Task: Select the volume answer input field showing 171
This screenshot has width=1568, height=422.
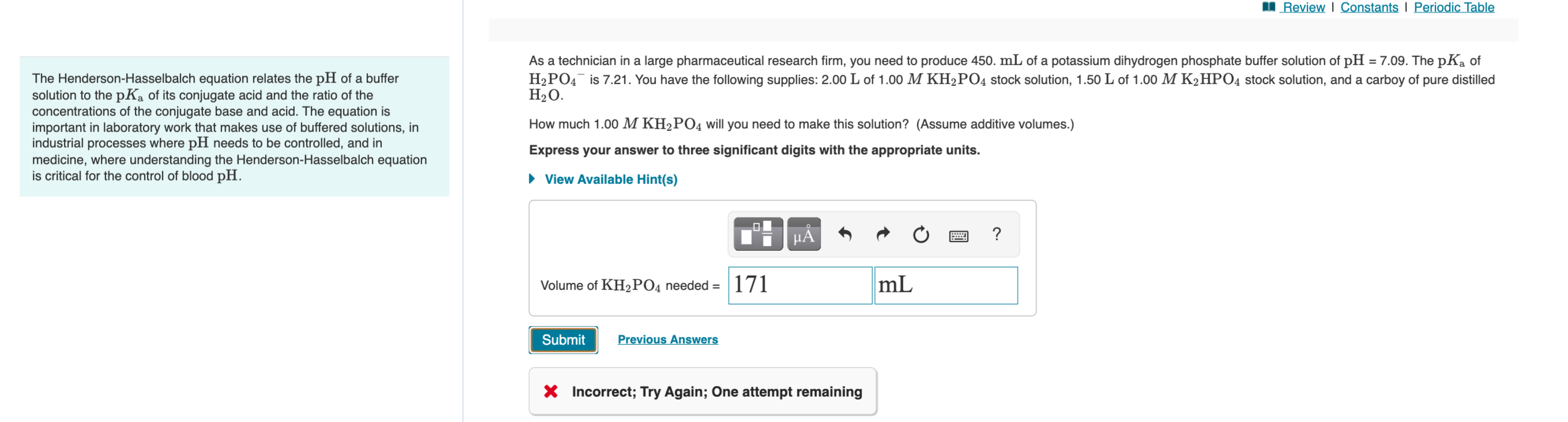Action: point(799,285)
